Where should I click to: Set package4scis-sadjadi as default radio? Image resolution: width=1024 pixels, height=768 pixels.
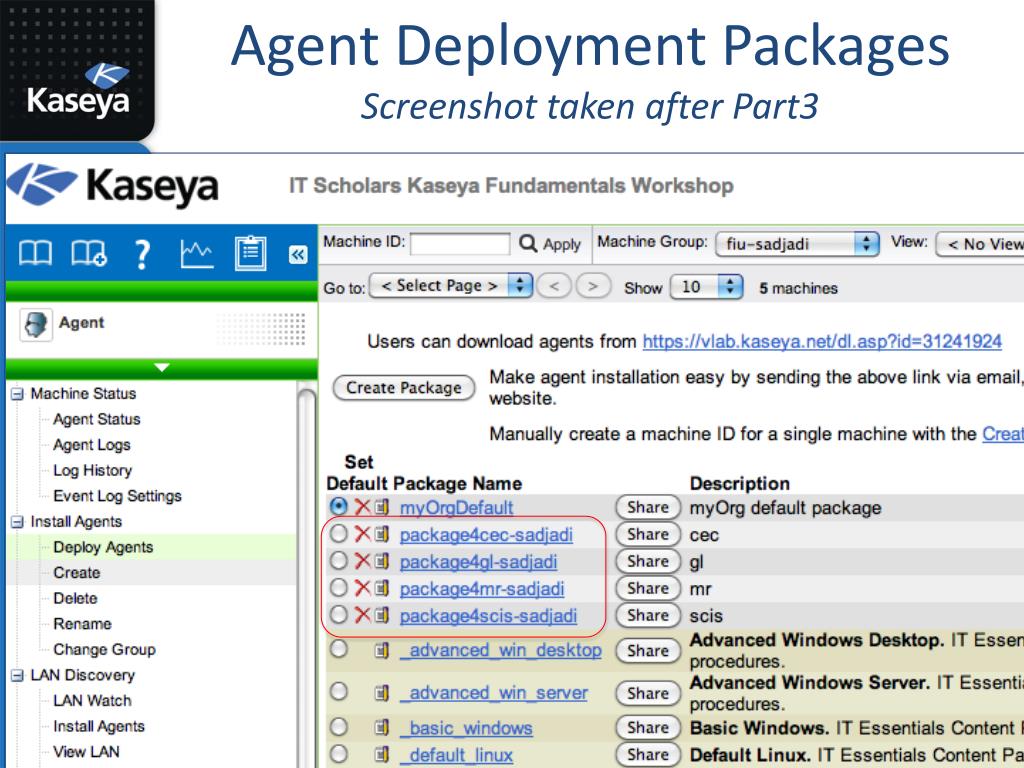tap(338, 615)
